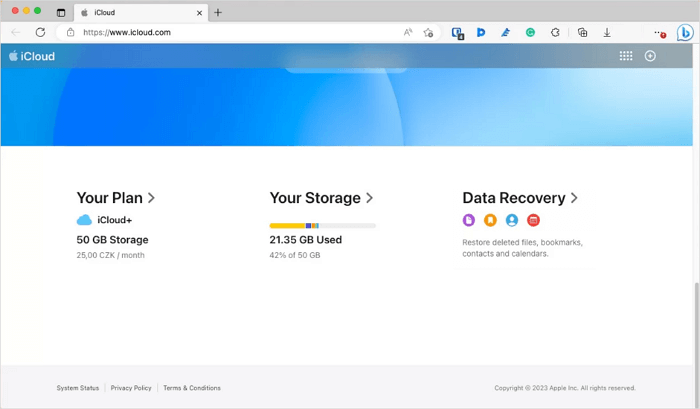Click the blue contacts recovery icon

coord(512,220)
